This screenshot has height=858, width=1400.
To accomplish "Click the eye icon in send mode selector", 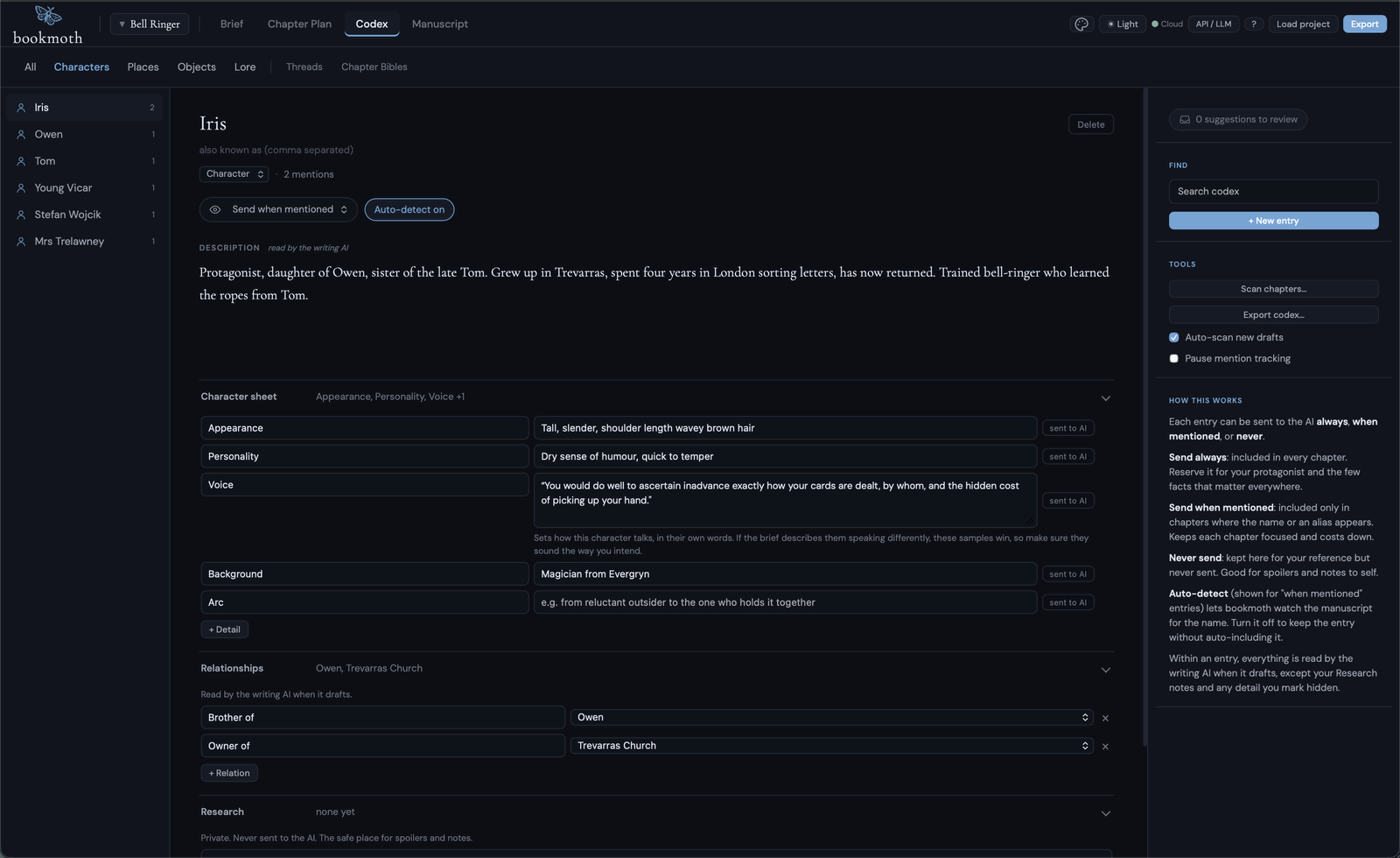I will point(215,209).
